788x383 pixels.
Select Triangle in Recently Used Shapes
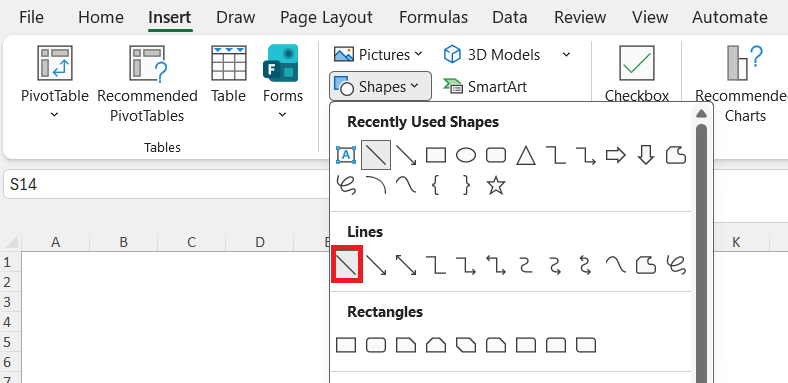526,156
